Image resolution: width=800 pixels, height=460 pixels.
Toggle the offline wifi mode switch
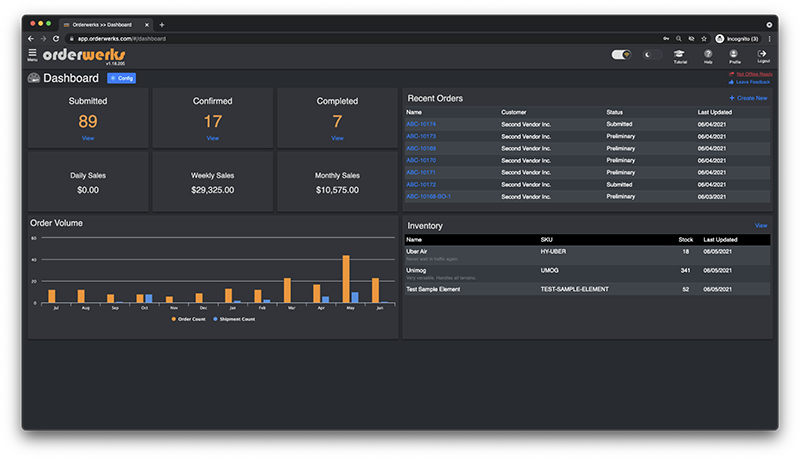pyautogui.click(x=621, y=55)
